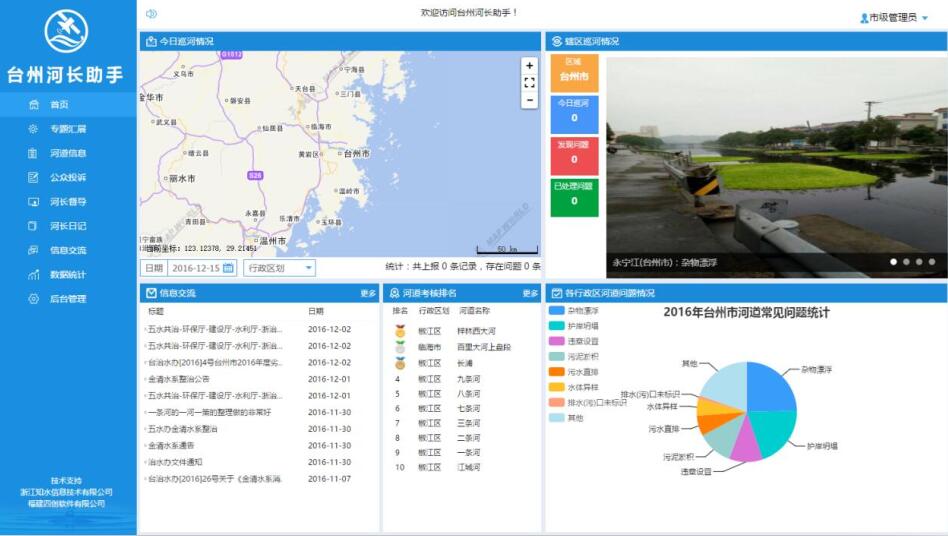The image size is (948, 536).
Task: Open 金清水系整治公告 article link
Action: [x=179, y=379]
